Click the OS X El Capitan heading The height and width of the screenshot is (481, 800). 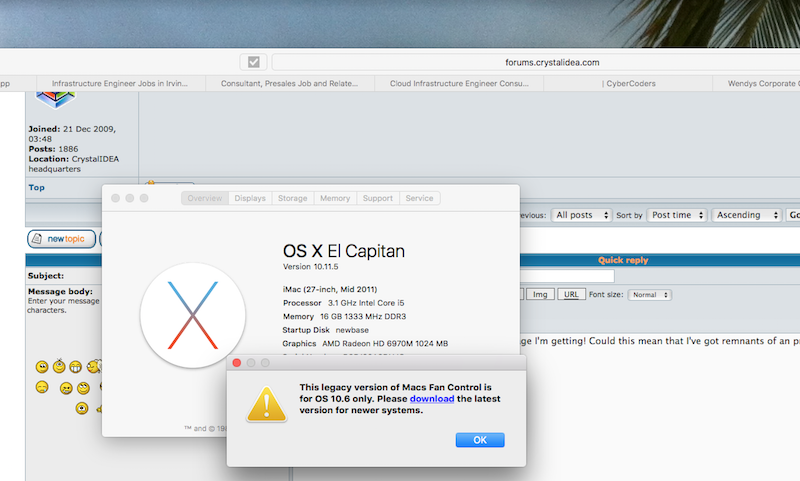pyautogui.click(x=344, y=251)
